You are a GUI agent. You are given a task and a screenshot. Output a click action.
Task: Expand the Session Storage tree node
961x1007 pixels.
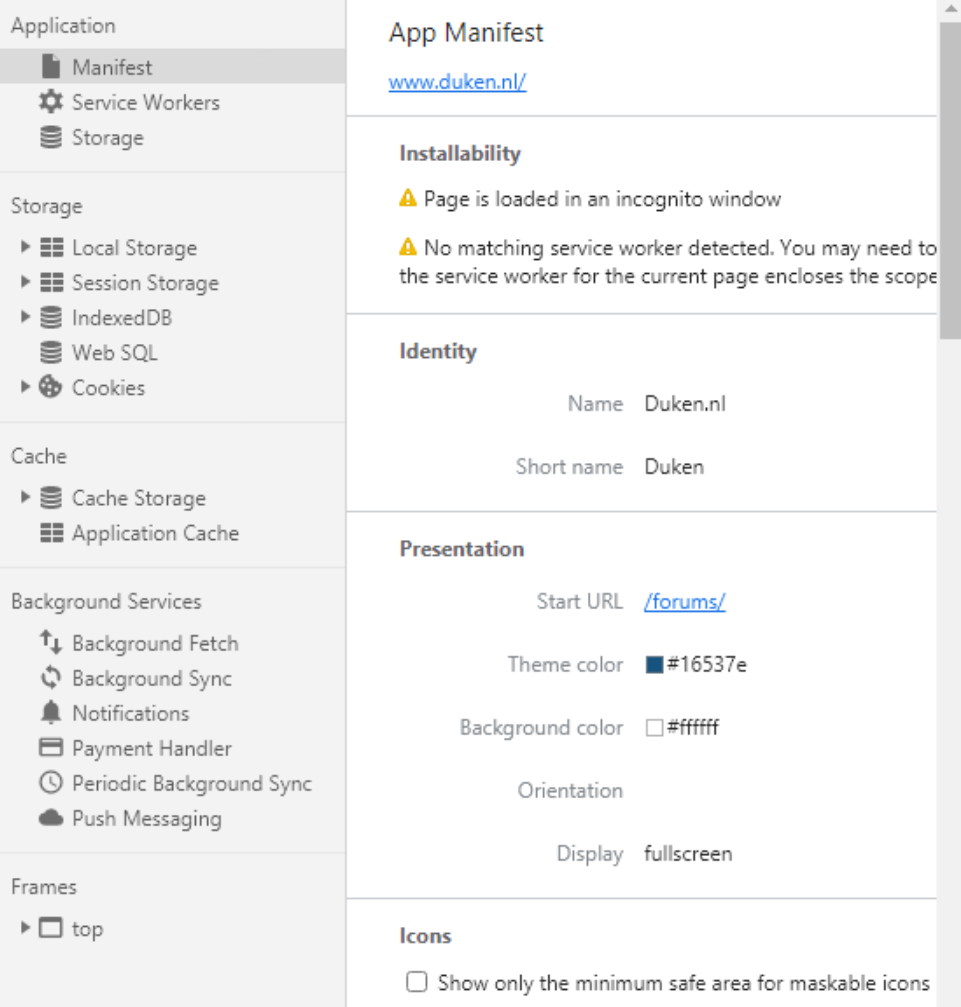(x=25, y=281)
